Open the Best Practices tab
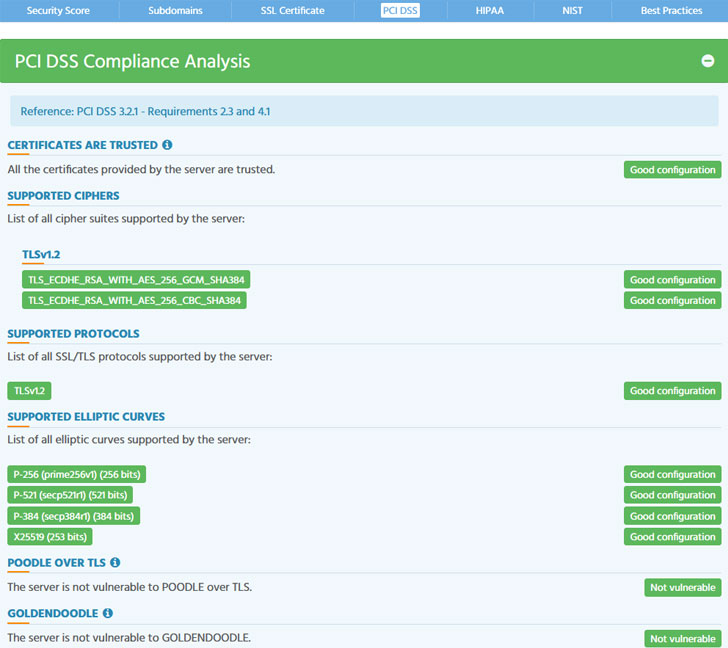728x648 pixels. coord(671,10)
